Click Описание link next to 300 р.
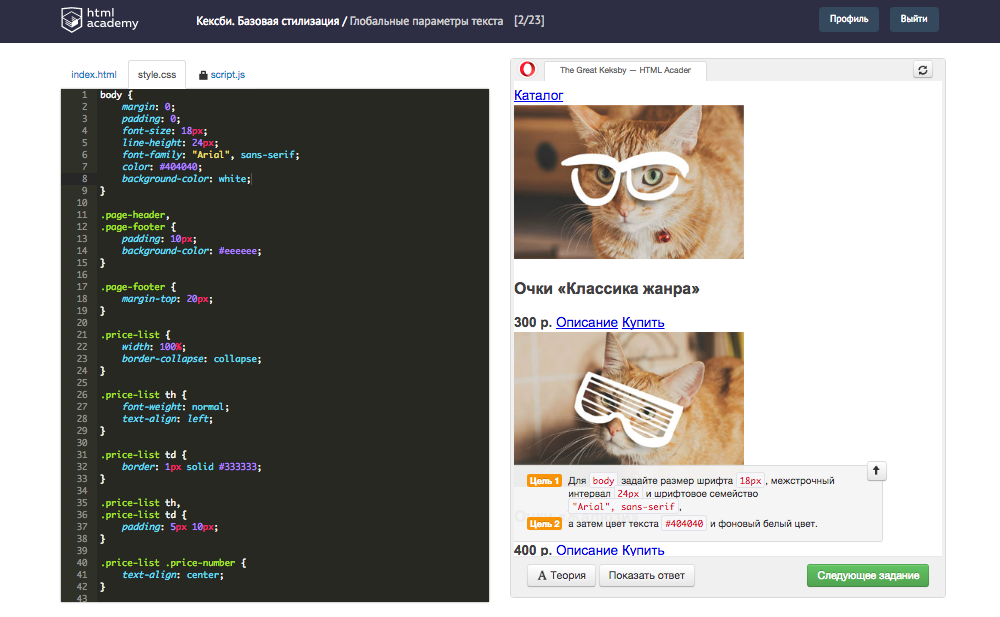Screen dimensions: 1000x617 tap(587, 322)
